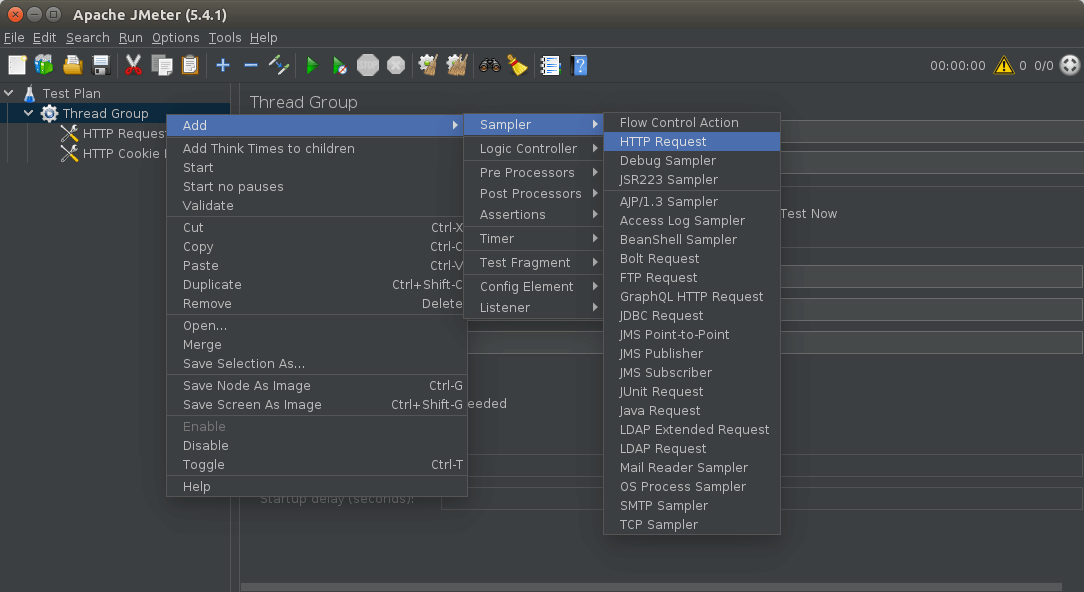Select HTTP Request from Sampler submenu
This screenshot has height=592, width=1084.
point(663,141)
